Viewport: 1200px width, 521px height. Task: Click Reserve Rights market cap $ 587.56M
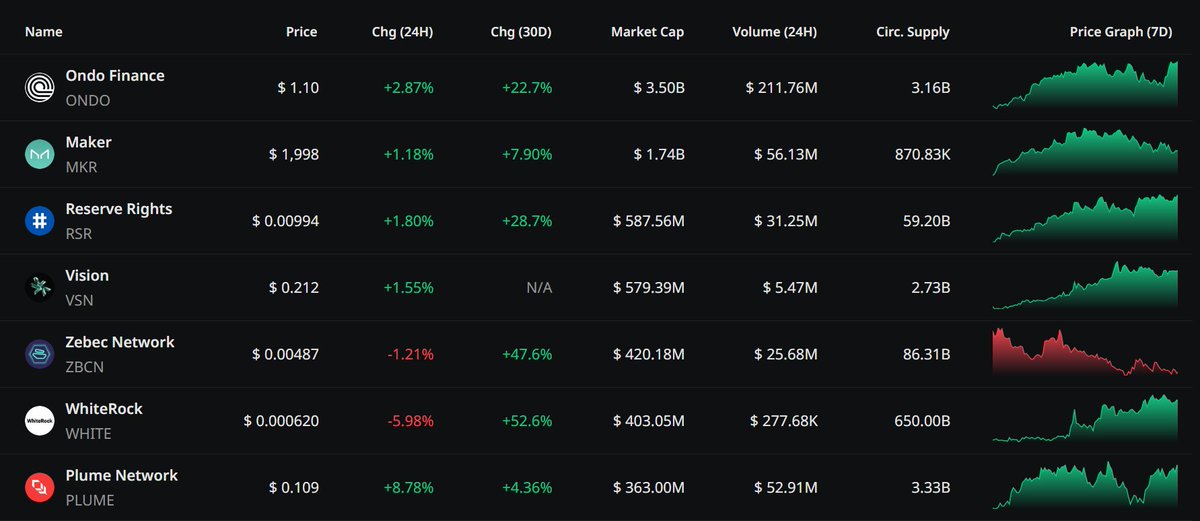[x=649, y=221]
